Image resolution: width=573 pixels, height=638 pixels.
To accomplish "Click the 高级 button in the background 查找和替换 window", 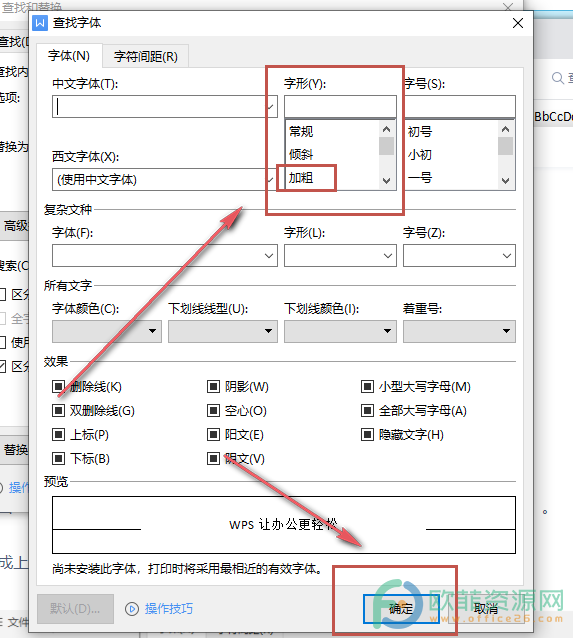I will click(x=15, y=225).
